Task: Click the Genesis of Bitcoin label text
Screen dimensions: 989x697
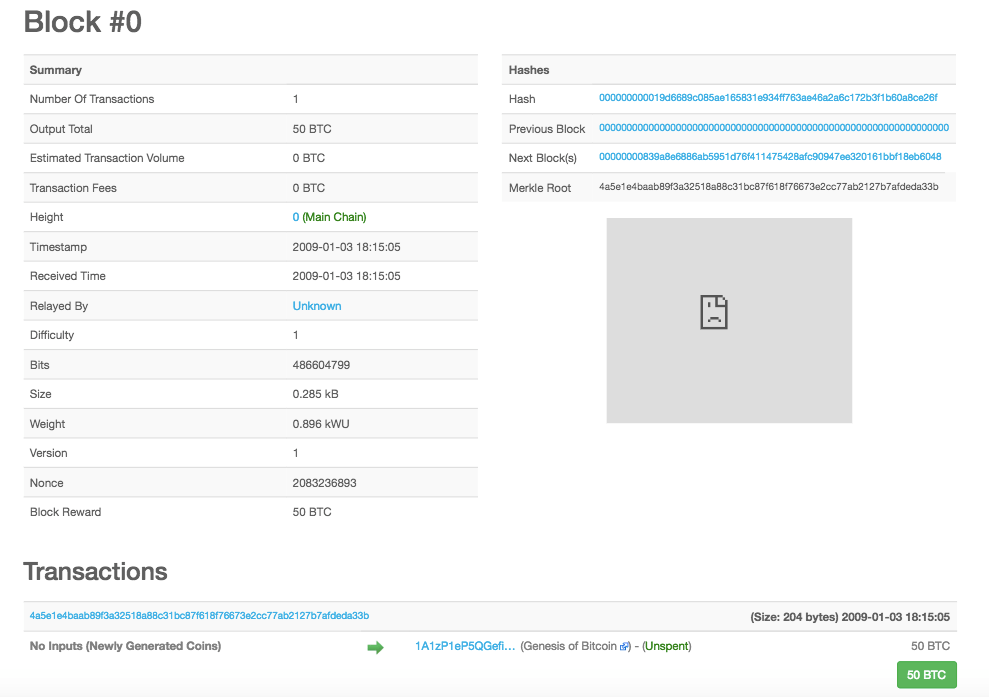Action: (569, 646)
